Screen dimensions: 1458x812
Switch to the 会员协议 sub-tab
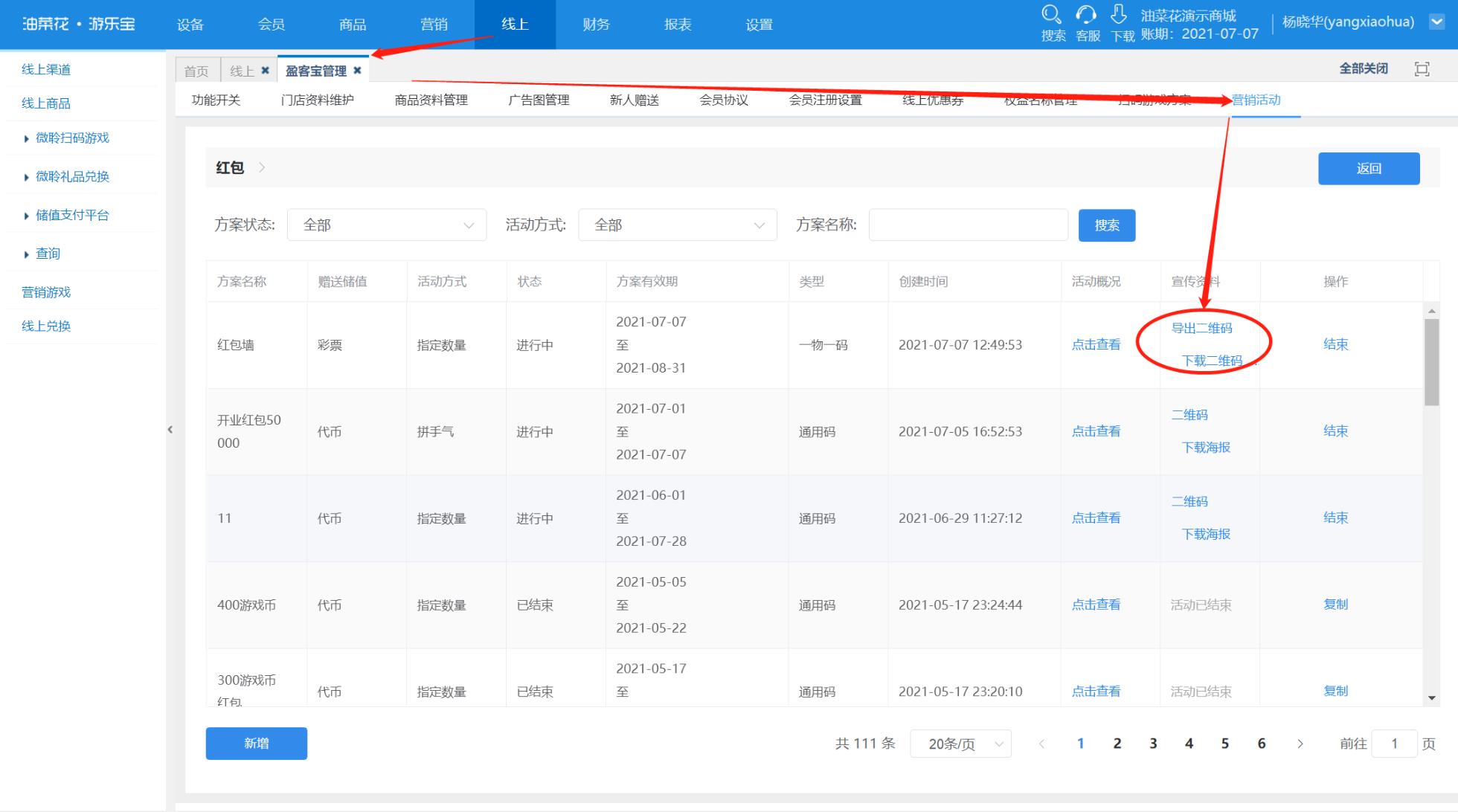click(724, 100)
